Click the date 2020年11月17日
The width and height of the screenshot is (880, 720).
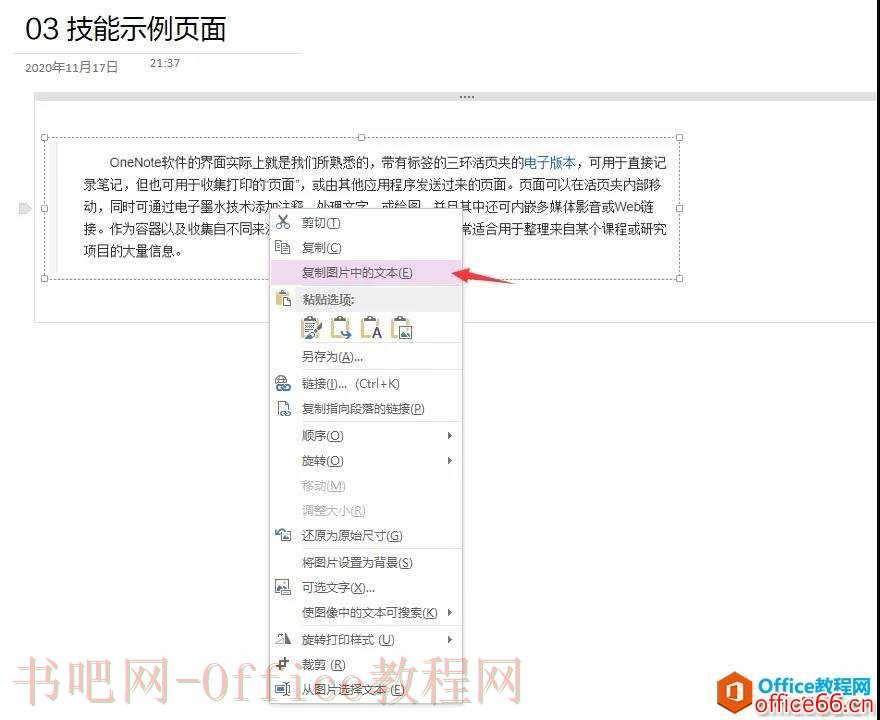pyautogui.click(x=71, y=67)
